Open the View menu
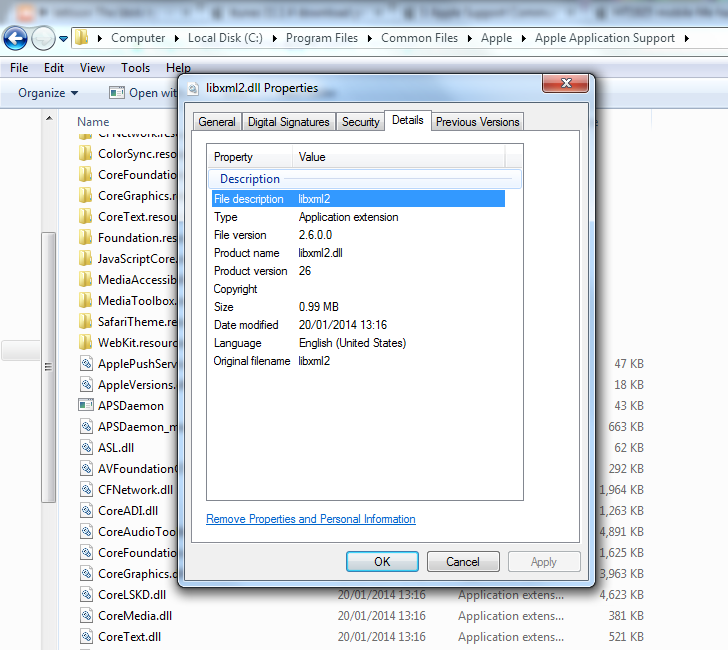The width and height of the screenshot is (728, 650). [x=92, y=68]
